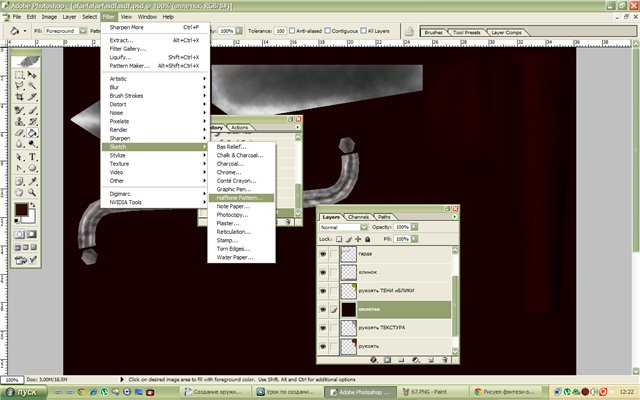Enable the All Layers checkbox

(x=363, y=31)
